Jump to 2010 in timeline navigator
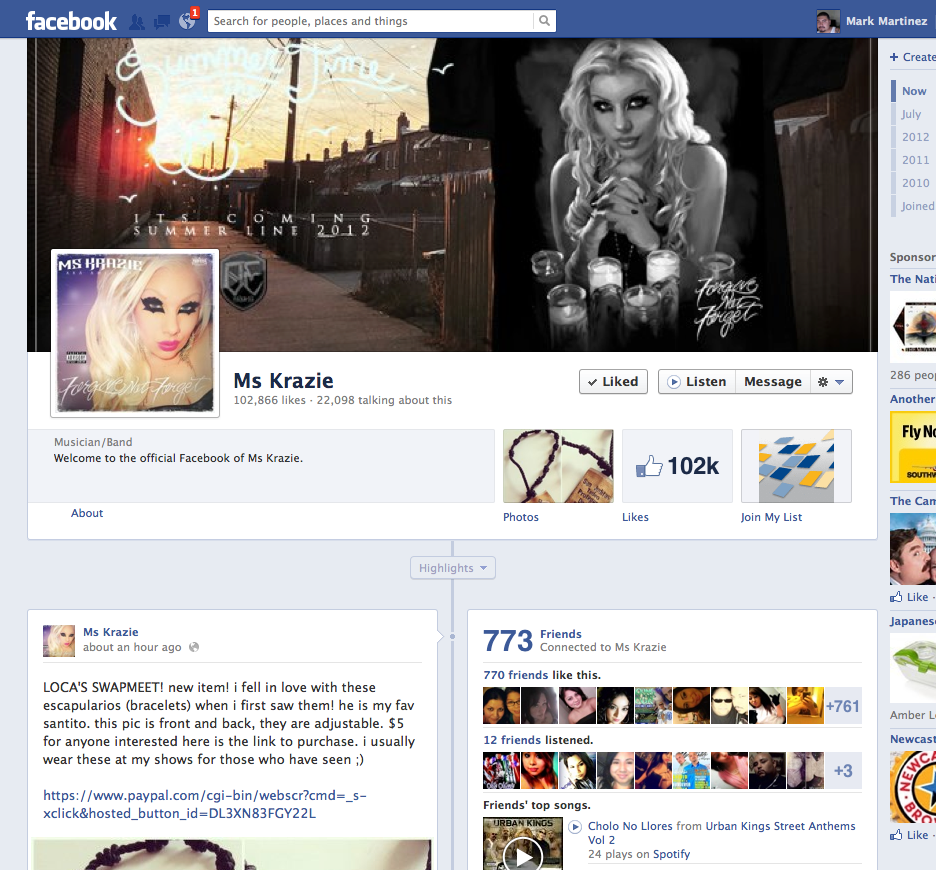The width and height of the screenshot is (936, 870). point(916,183)
